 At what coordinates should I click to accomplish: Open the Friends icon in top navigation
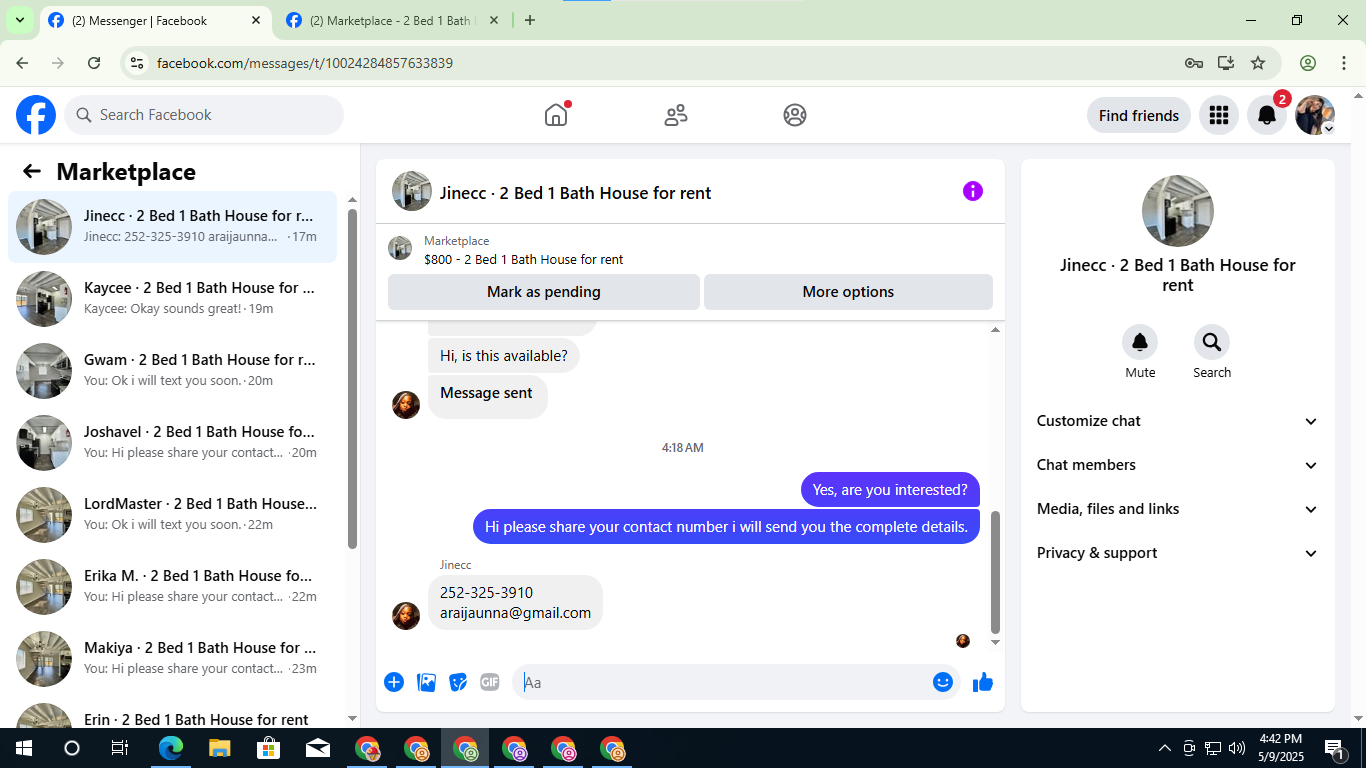click(676, 115)
